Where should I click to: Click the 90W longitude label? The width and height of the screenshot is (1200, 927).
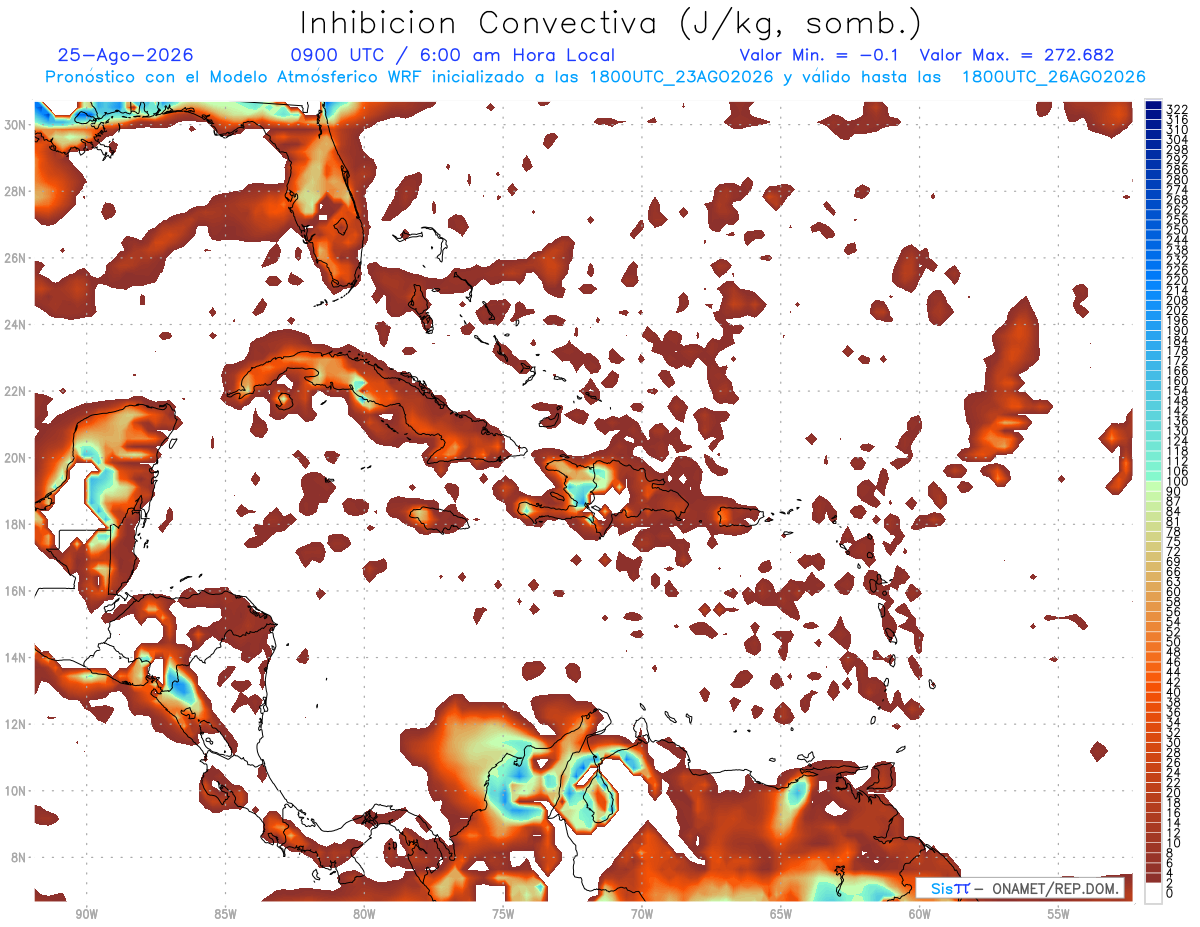tap(86, 914)
